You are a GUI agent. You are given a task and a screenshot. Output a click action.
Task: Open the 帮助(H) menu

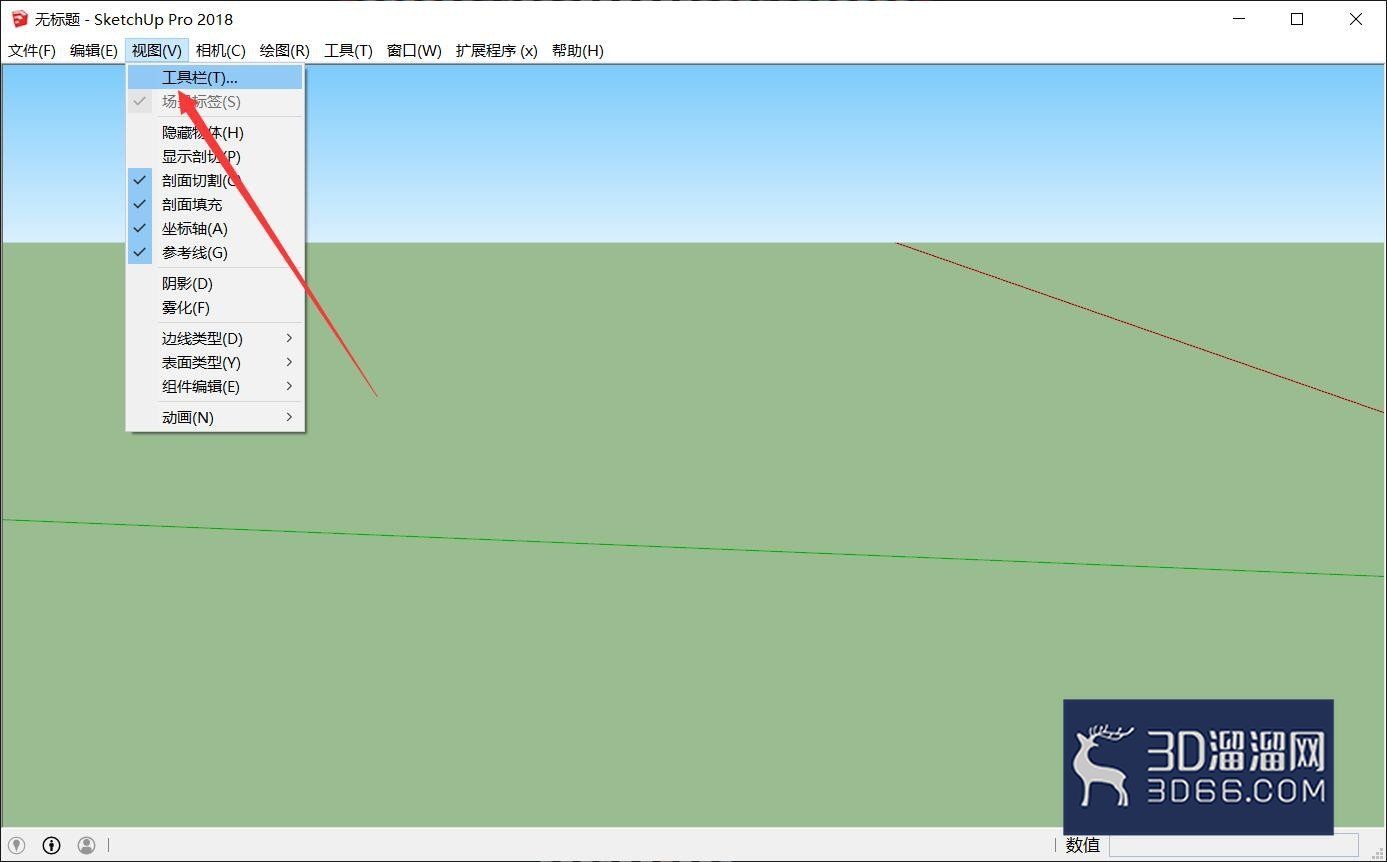point(578,51)
